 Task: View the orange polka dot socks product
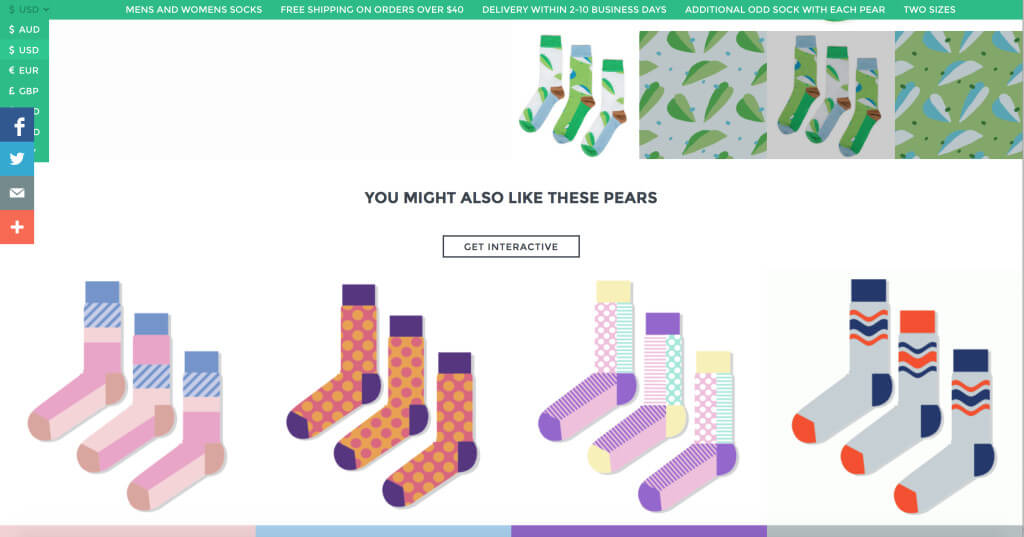point(384,395)
